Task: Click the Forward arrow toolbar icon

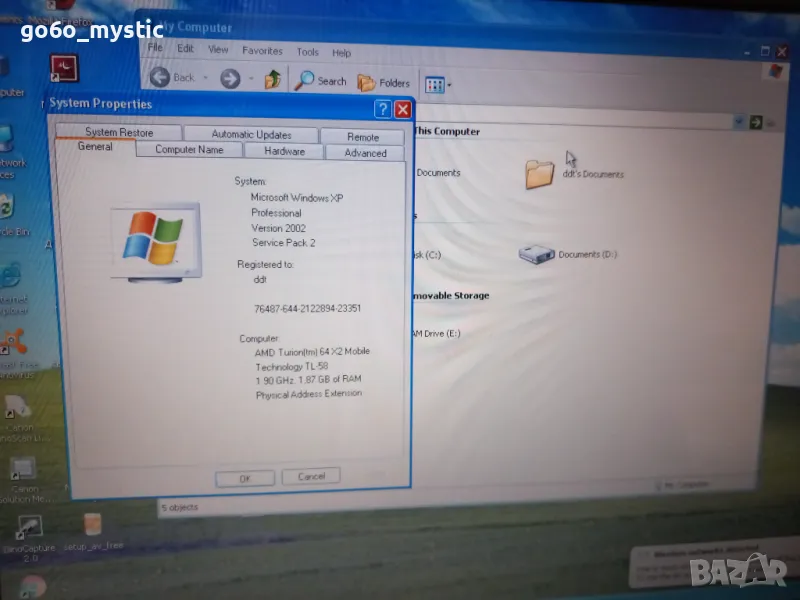Action: click(230, 78)
